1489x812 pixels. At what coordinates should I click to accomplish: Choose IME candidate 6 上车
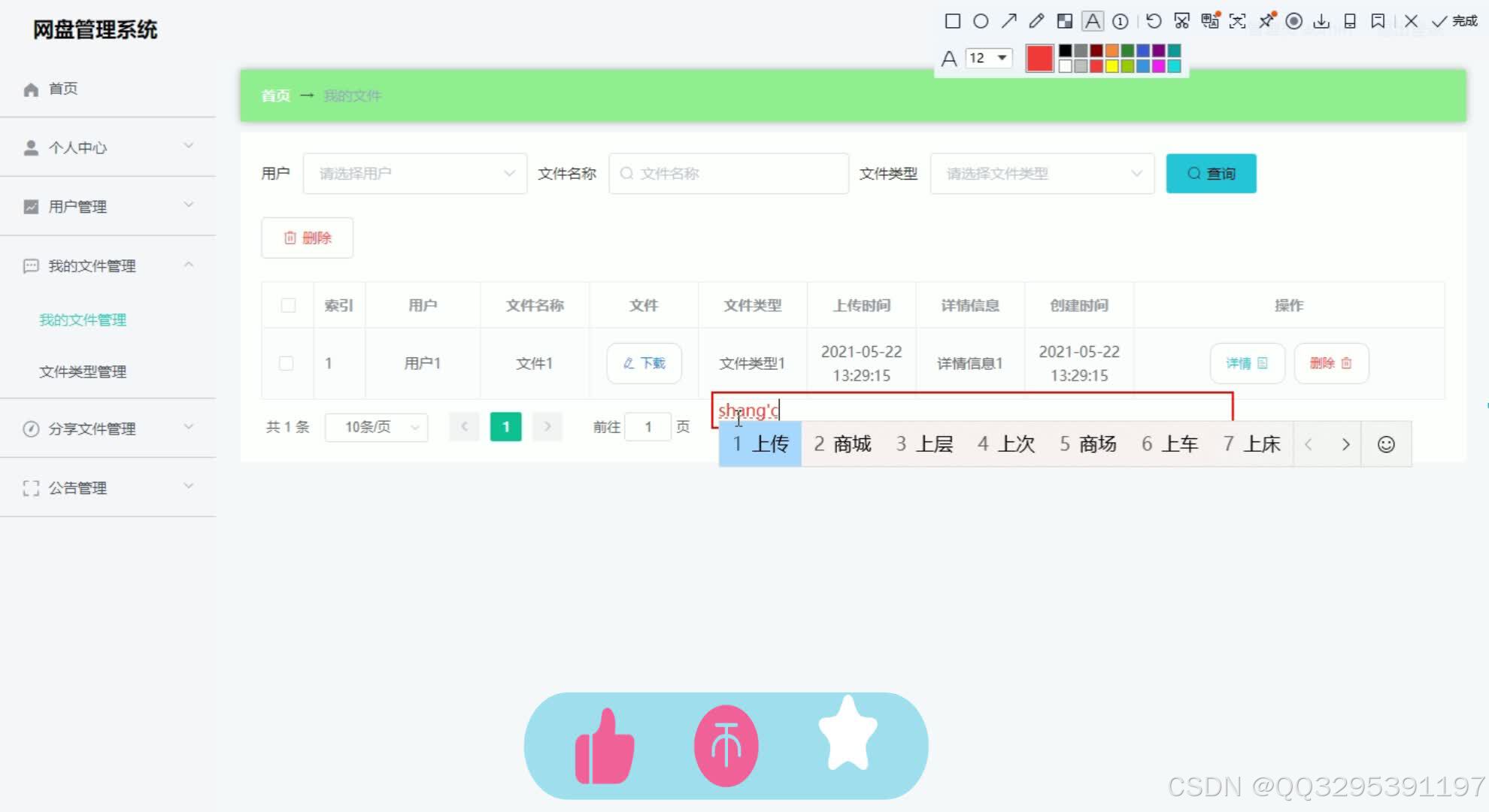click(x=1170, y=444)
